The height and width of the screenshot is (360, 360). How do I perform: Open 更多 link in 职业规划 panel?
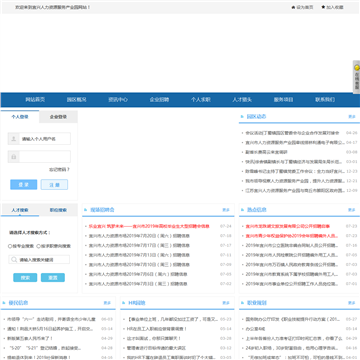point(352,303)
